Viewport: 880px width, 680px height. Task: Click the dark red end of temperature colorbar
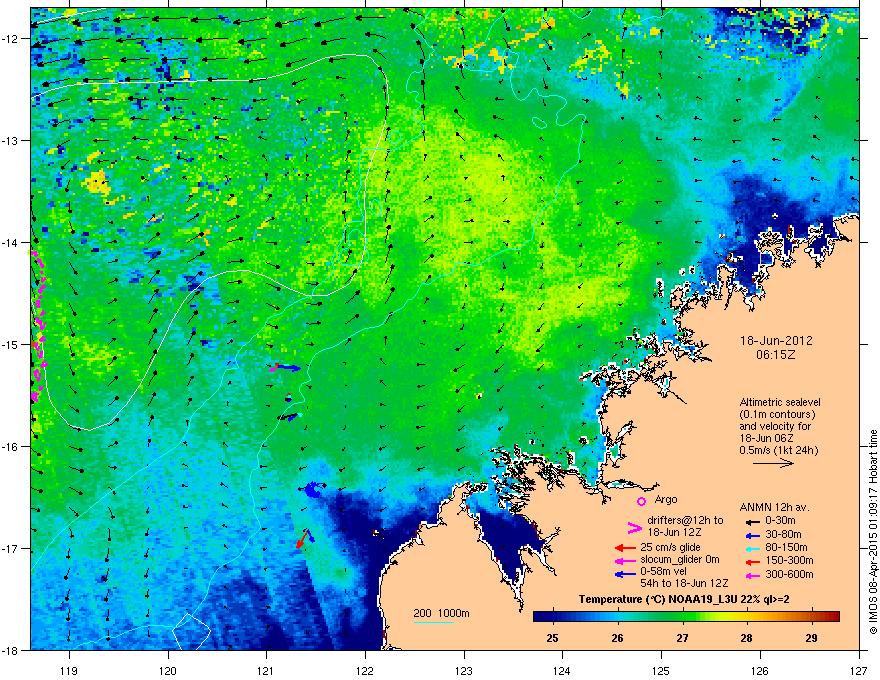coord(832,617)
